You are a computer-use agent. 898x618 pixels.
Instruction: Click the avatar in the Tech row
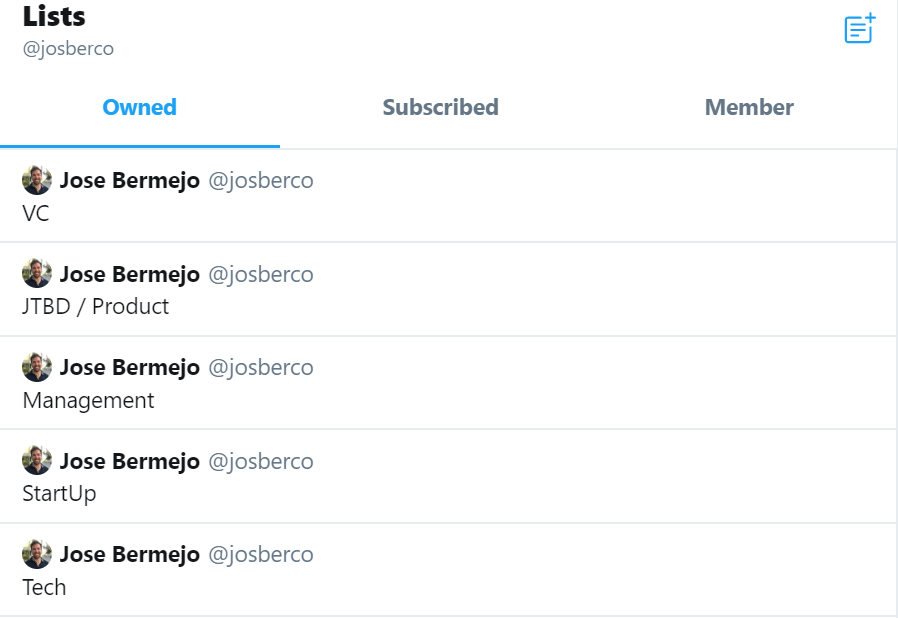(x=37, y=554)
